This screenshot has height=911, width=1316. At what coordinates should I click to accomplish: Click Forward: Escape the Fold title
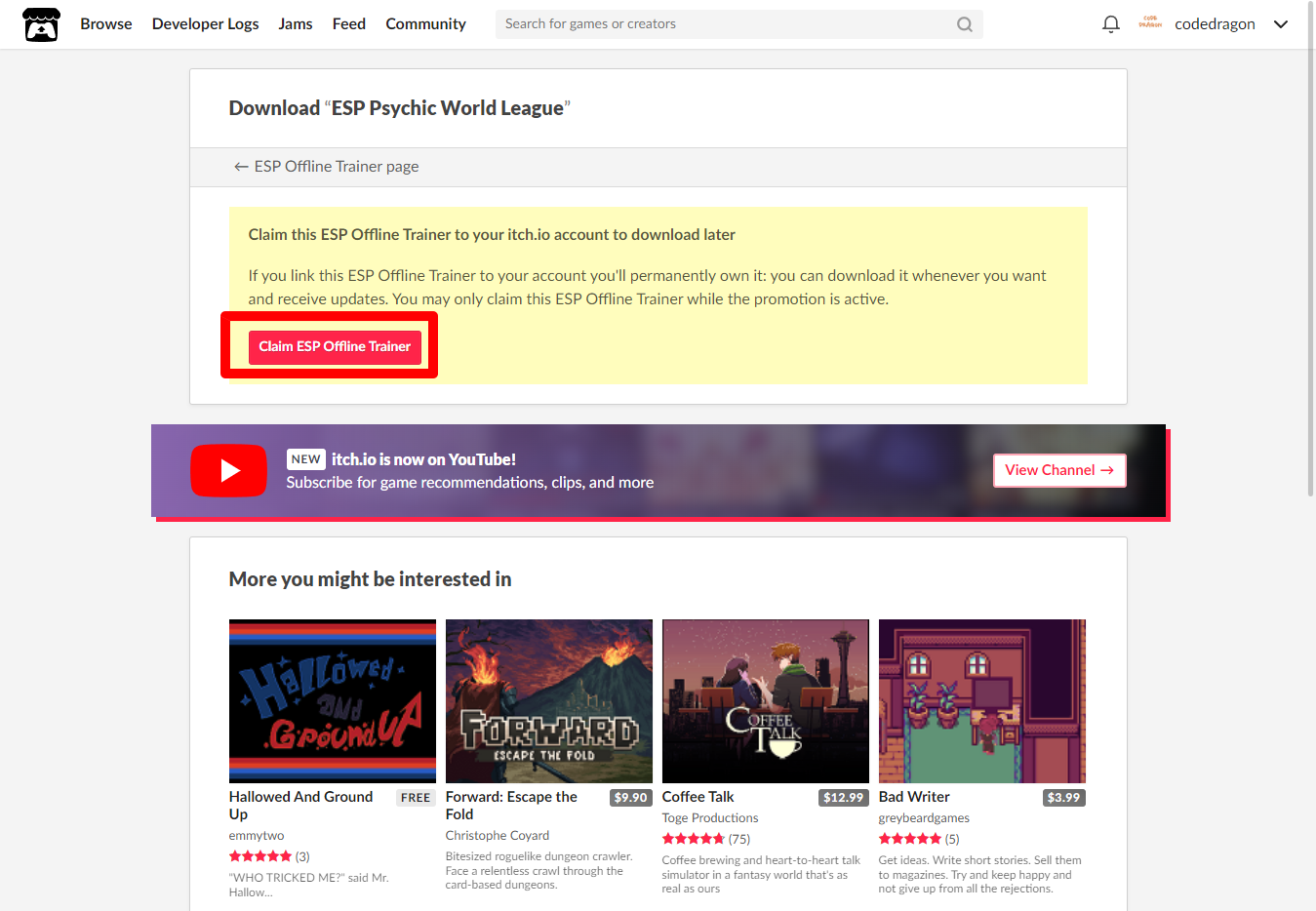511,806
